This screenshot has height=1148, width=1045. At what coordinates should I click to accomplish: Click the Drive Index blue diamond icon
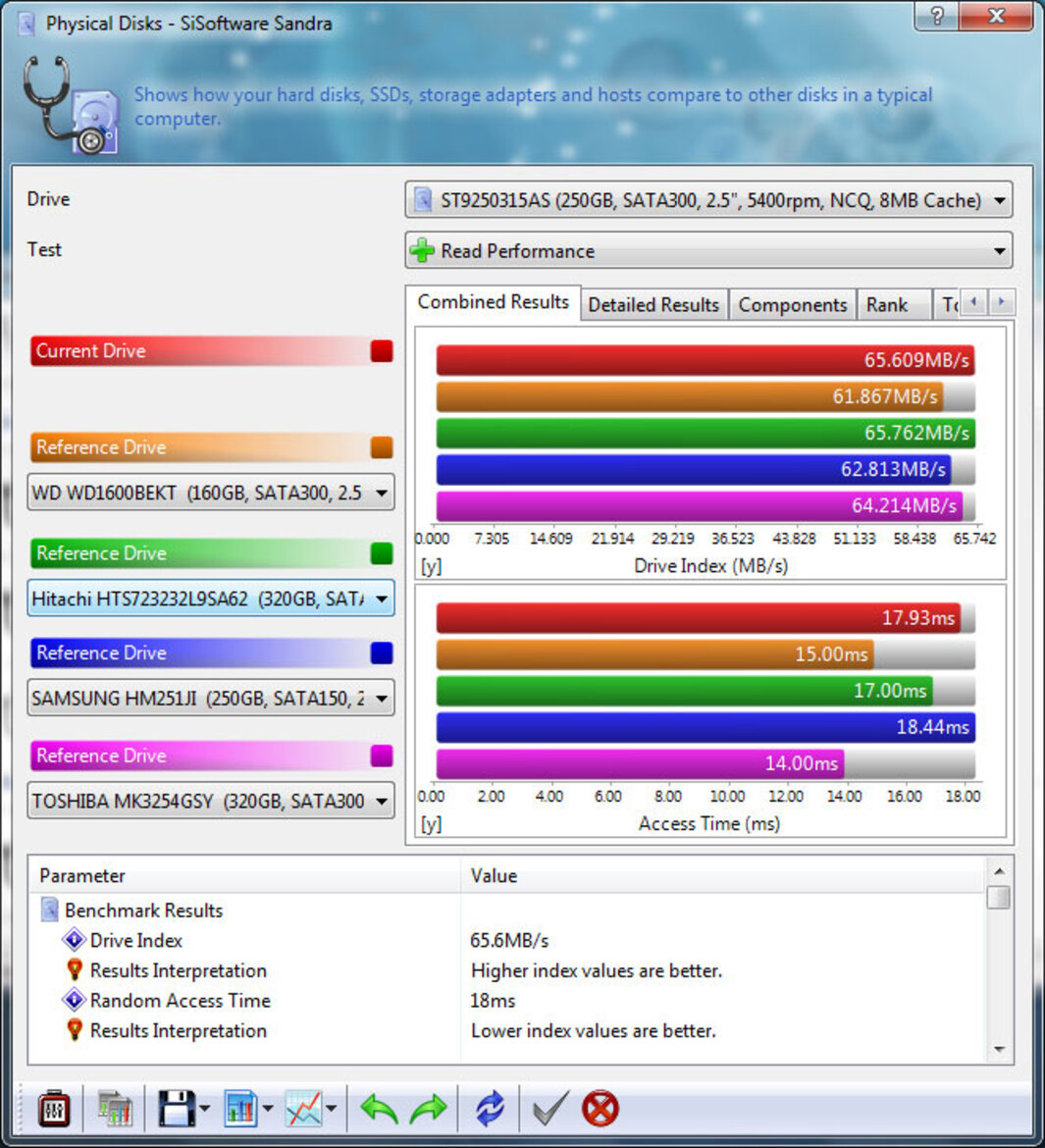point(74,940)
